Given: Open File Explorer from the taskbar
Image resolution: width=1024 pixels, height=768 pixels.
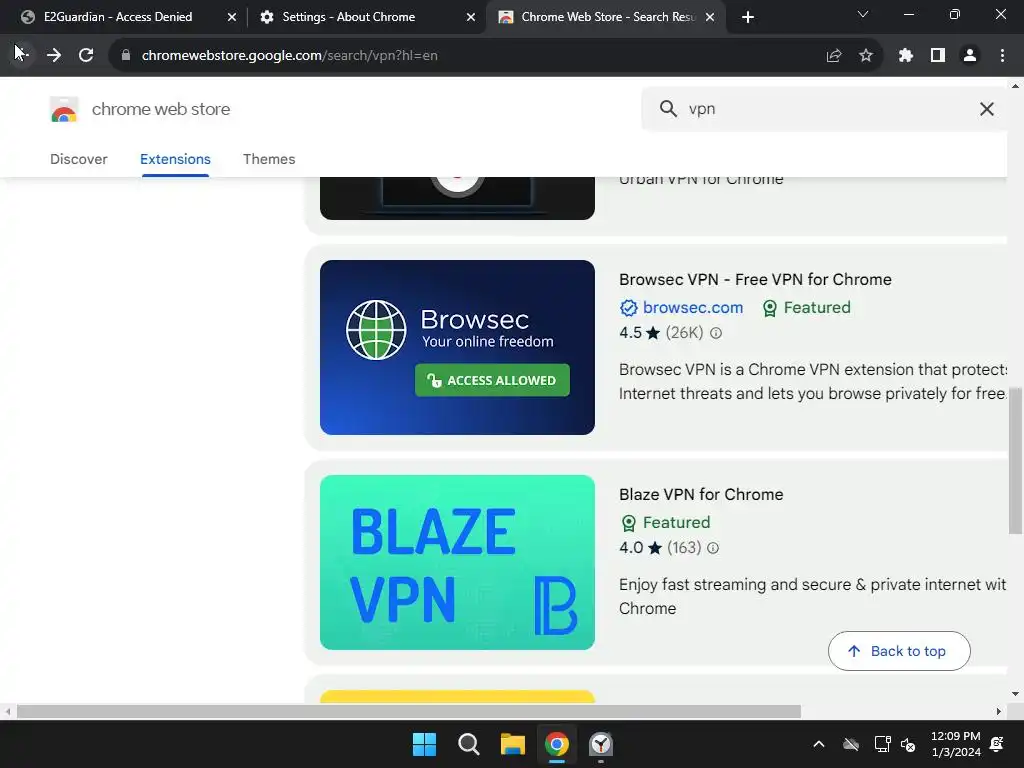Looking at the screenshot, I should [513, 744].
